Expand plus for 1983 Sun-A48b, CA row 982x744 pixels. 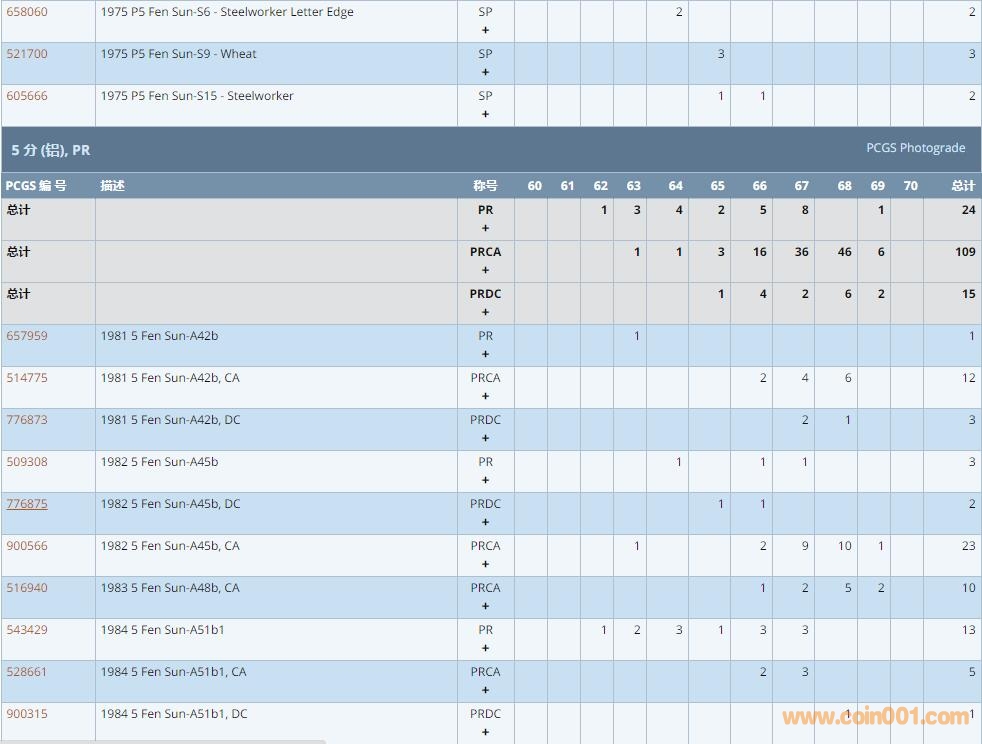pyautogui.click(x=486, y=606)
